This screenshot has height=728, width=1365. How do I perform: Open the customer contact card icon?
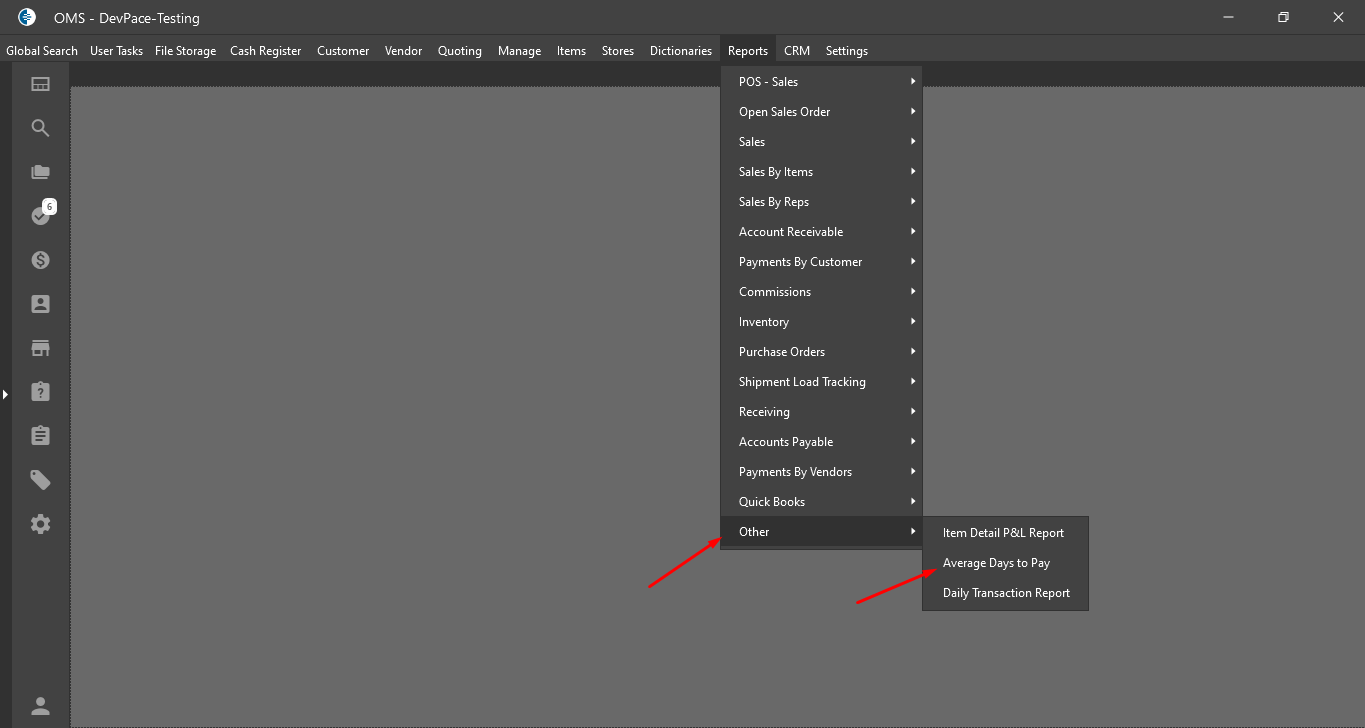(40, 304)
